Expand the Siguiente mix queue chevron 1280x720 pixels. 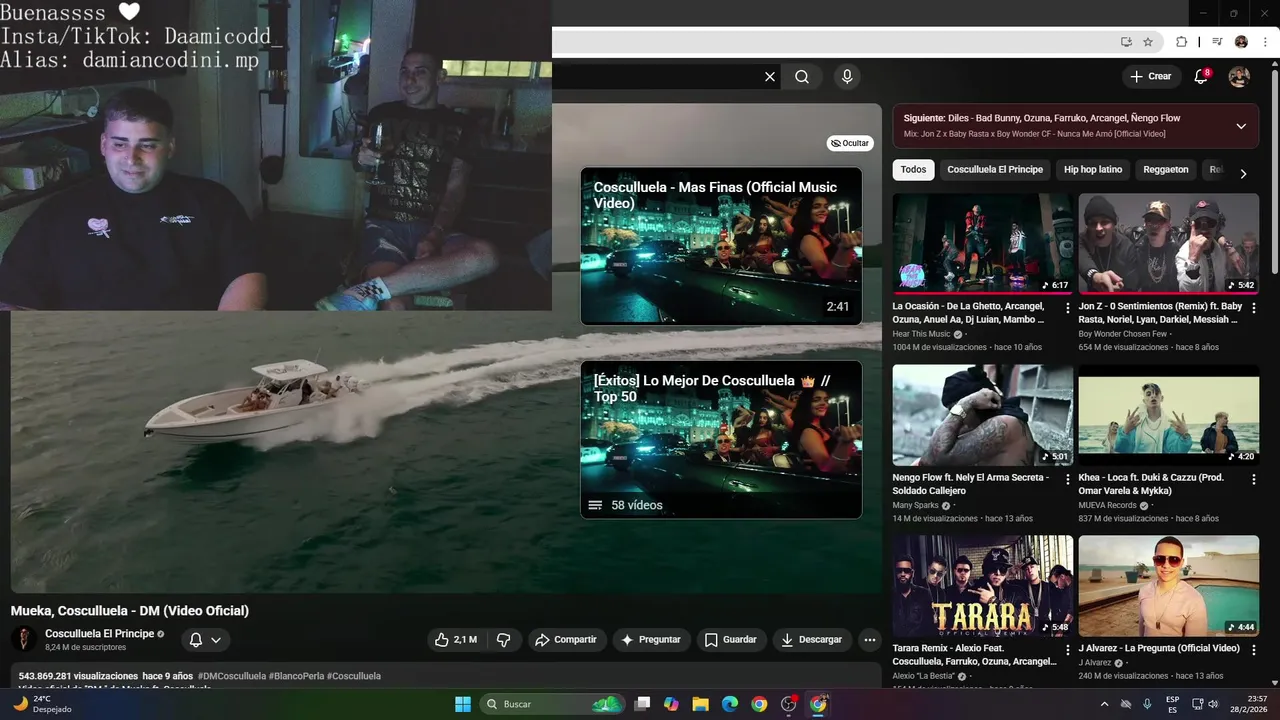point(1241,126)
